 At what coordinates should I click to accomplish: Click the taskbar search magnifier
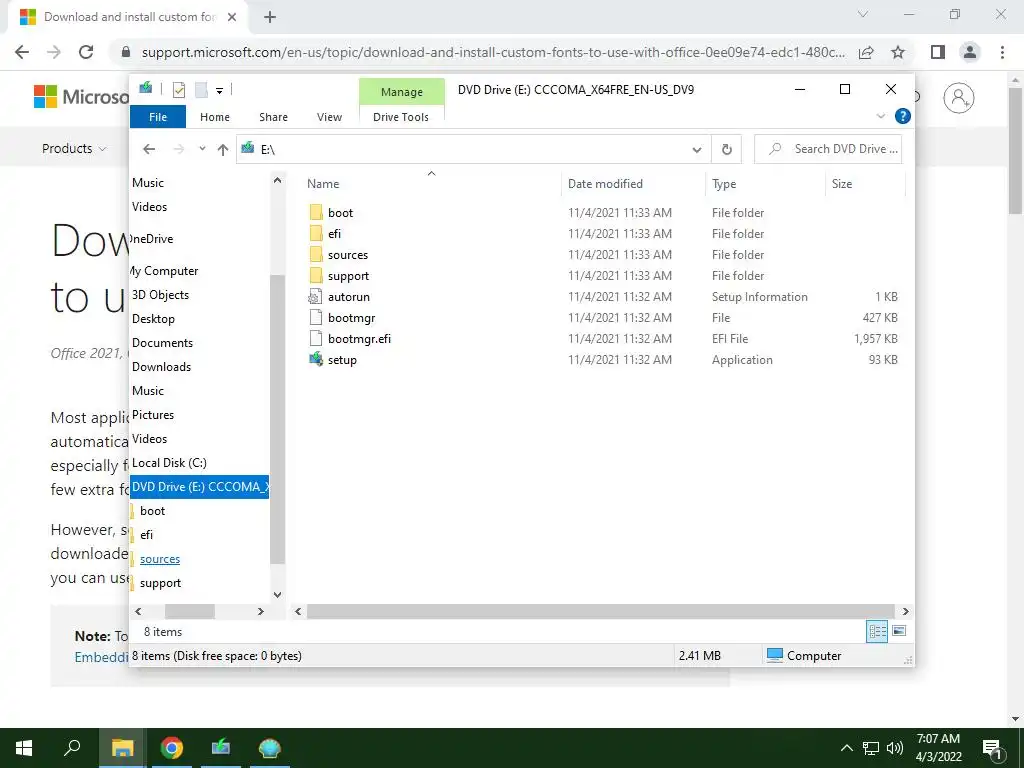[72, 748]
